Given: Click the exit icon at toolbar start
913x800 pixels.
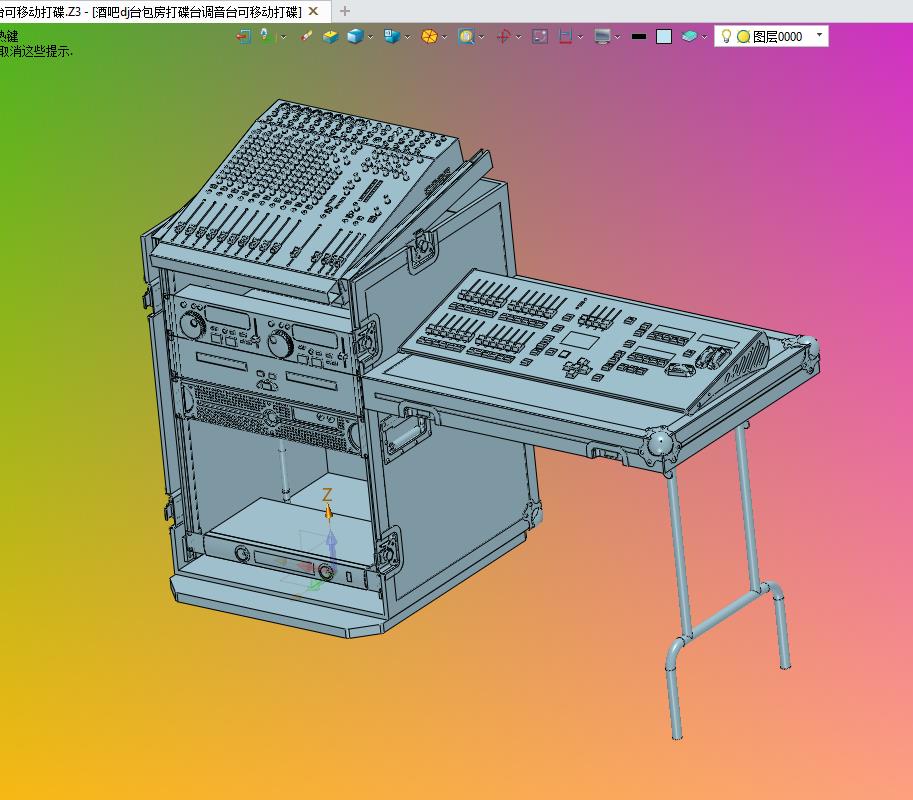Looking at the screenshot, I should coord(243,36).
